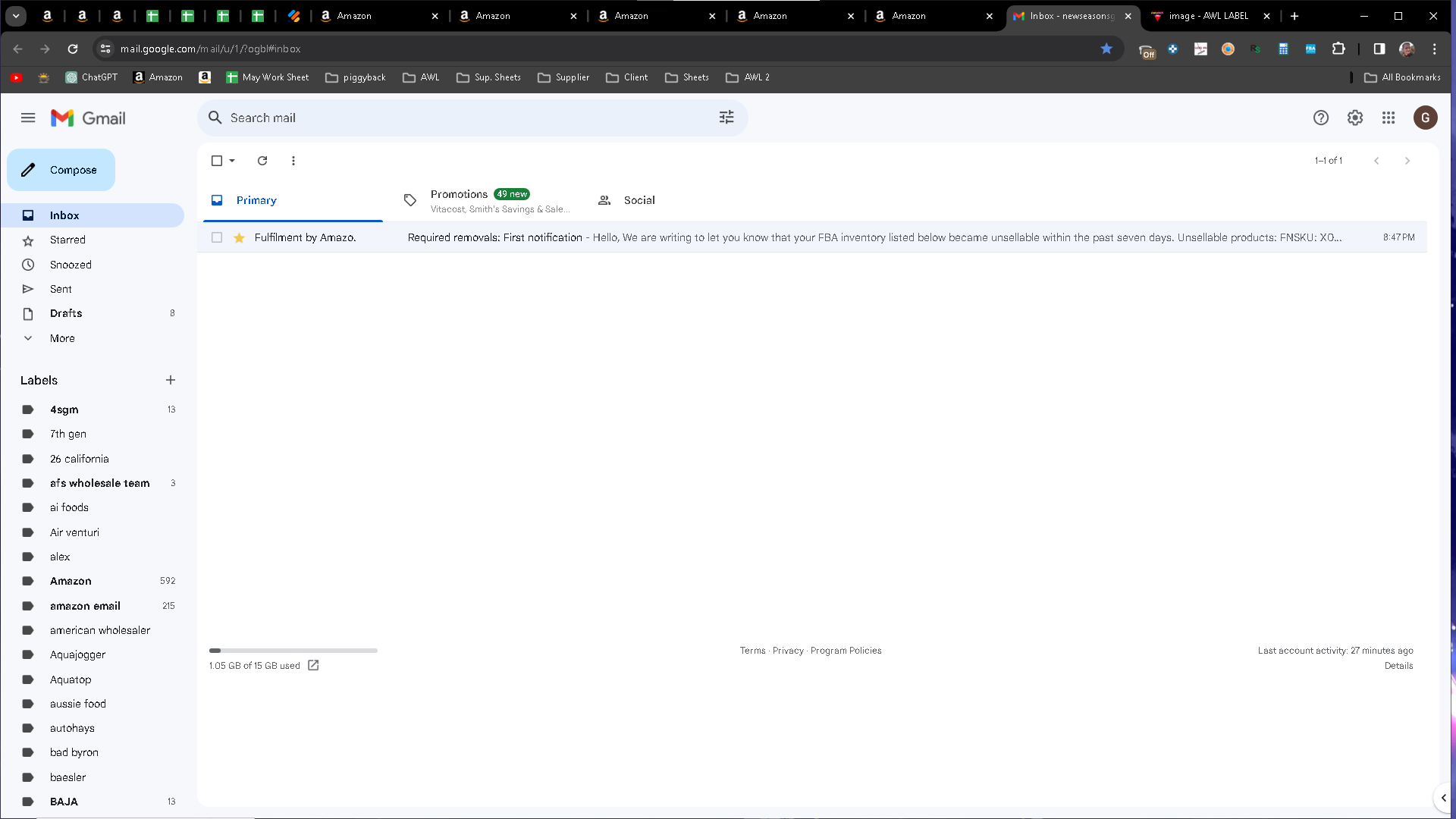Open the All Bookmarks folder
The image size is (1456, 819).
pyautogui.click(x=1402, y=77)
